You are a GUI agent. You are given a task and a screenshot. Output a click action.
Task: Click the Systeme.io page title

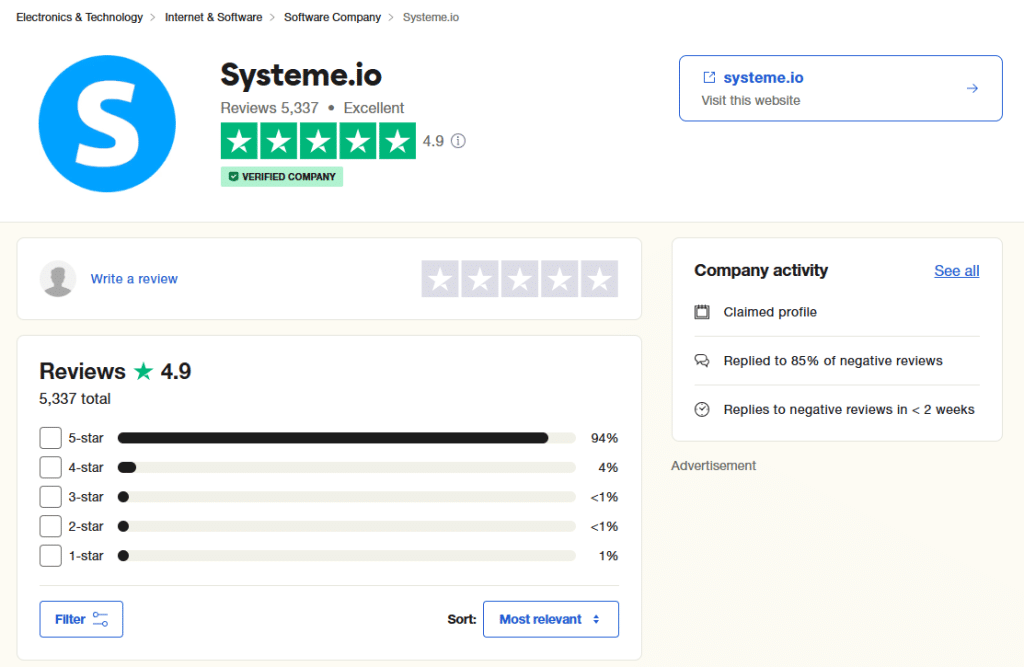pos(301,74)
